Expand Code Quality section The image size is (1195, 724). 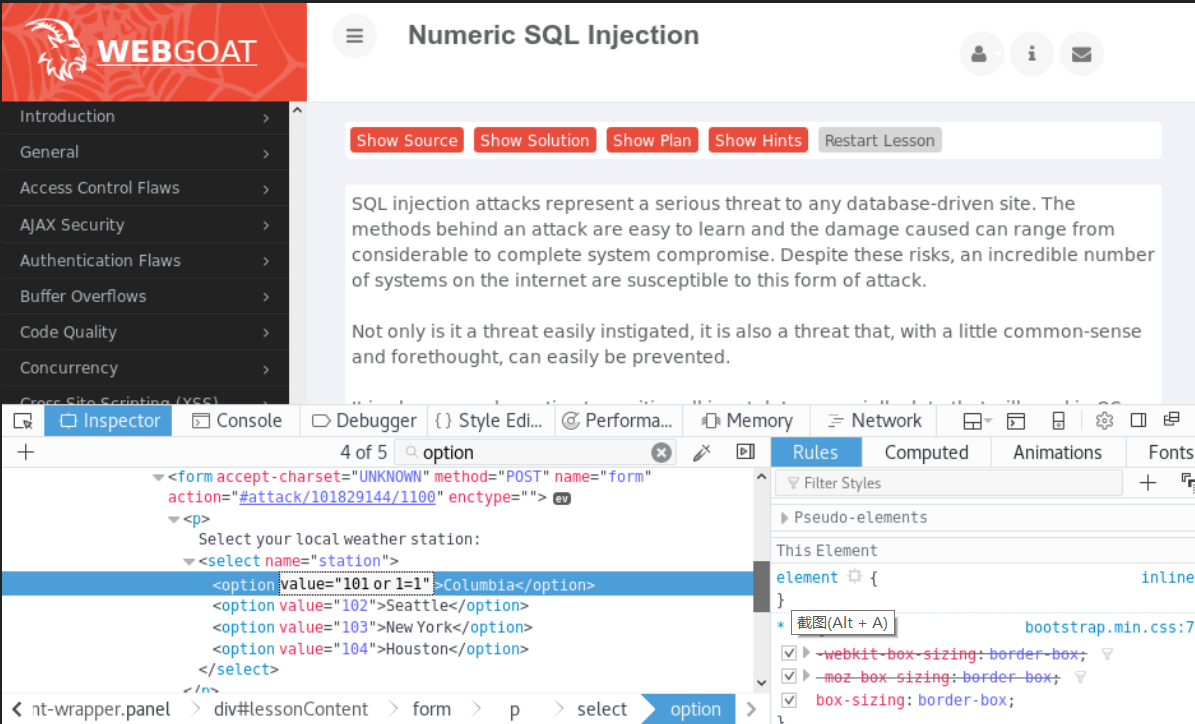145,332
